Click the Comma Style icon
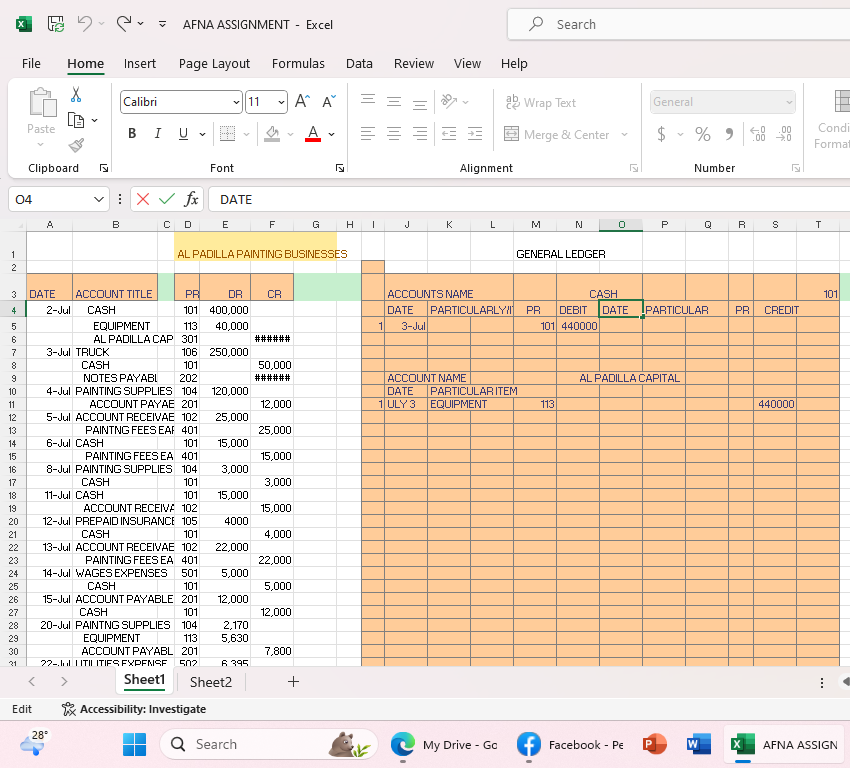Screen dimensions: 850x768 pos(730,133)
